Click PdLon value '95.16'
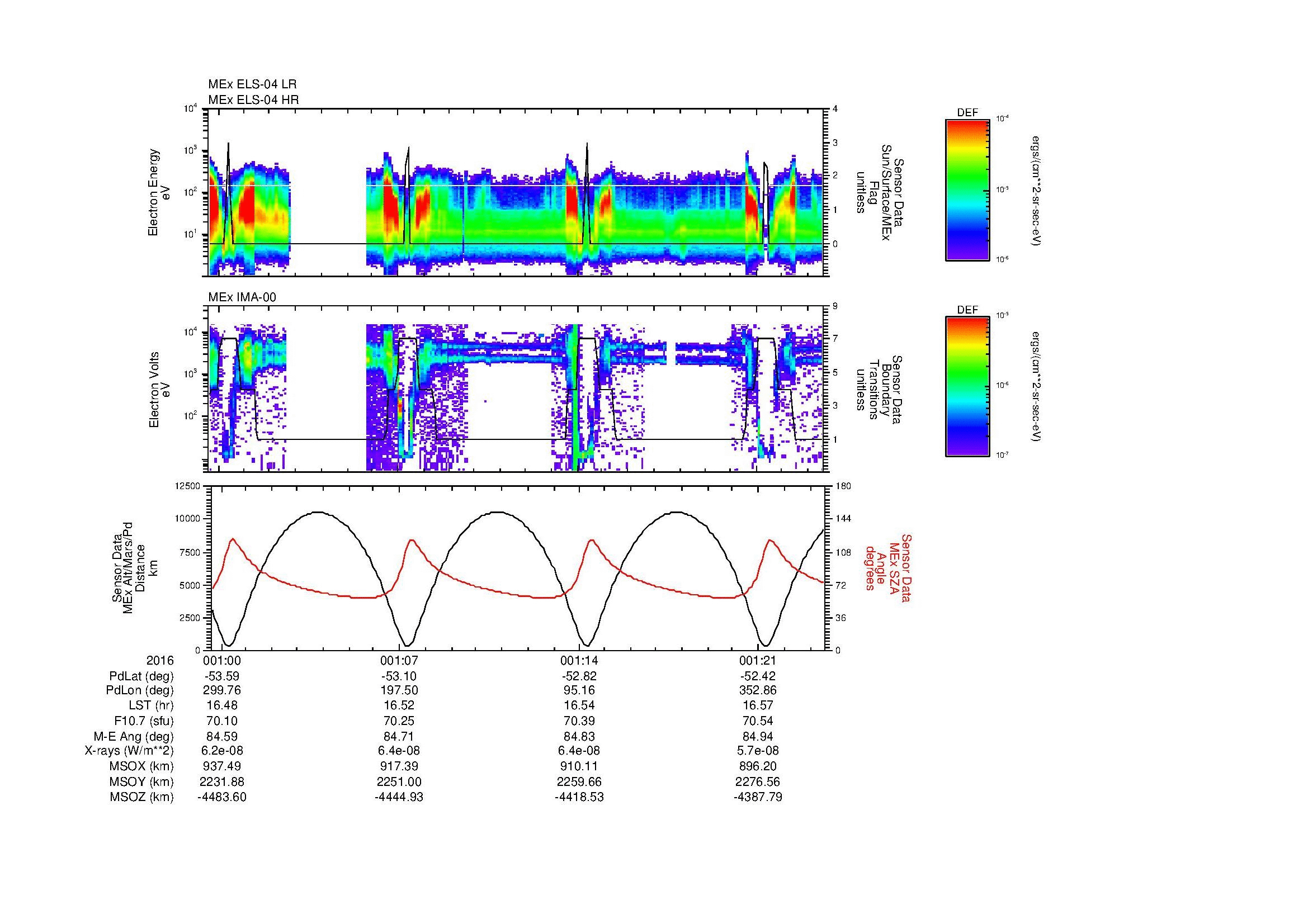The image size is (1308, 924). click(x=579, y=690)
